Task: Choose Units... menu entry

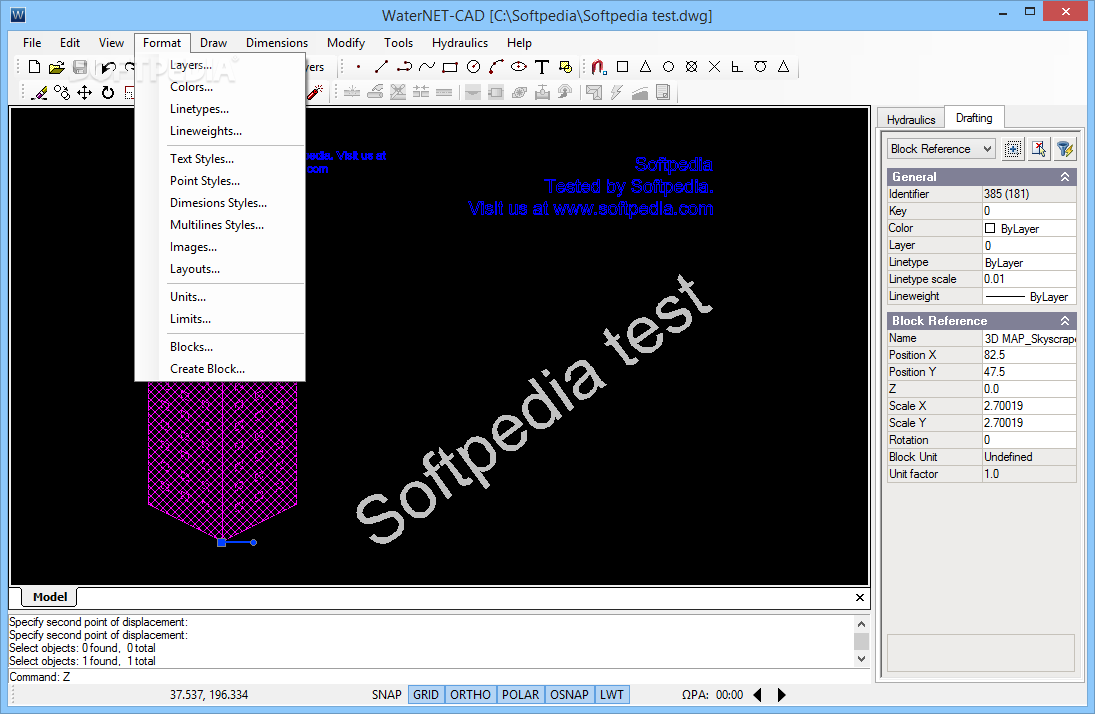Action: 220,297
